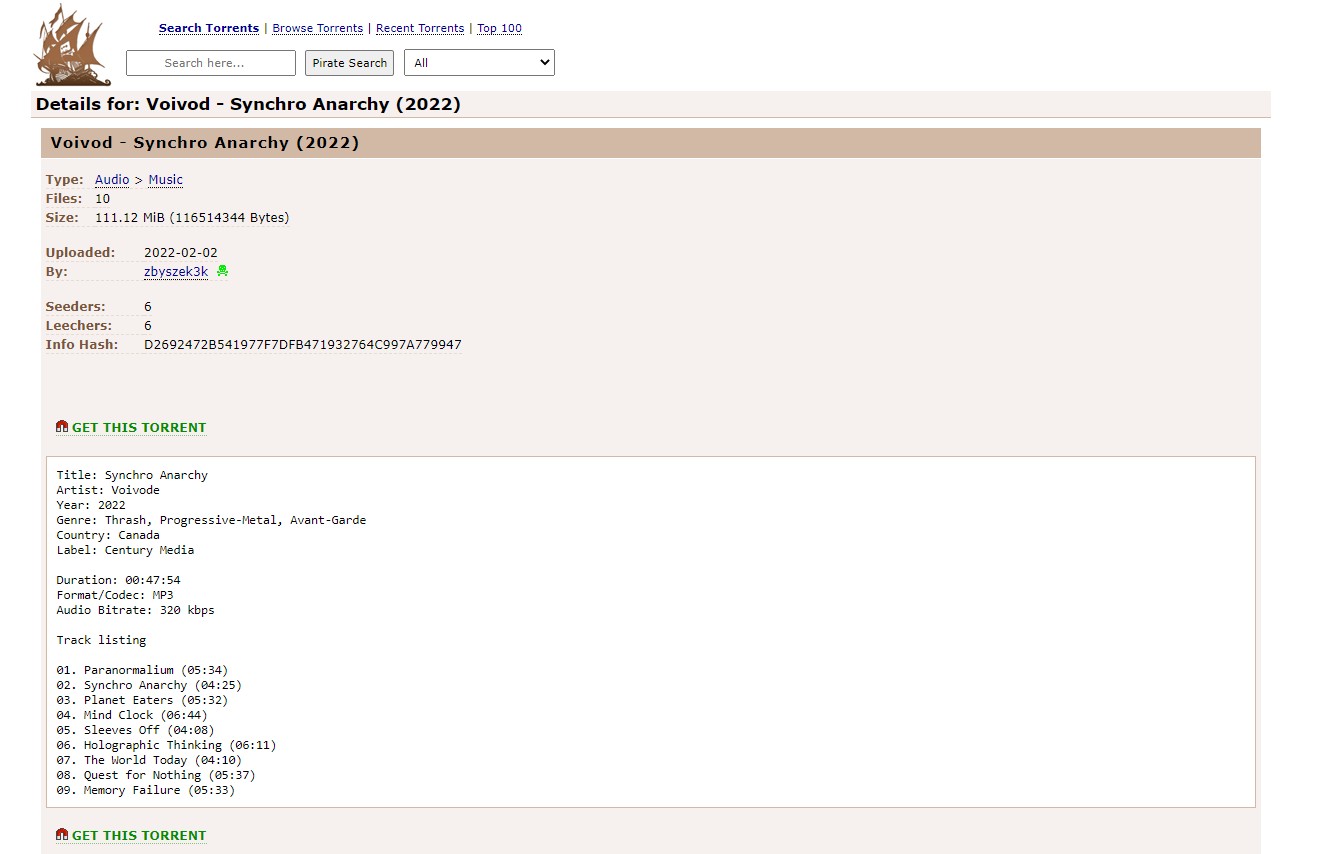Image resolution: width=1333 pixels, height=854 pixels.
Task: Click the Type label
Action: coord(65,180)
